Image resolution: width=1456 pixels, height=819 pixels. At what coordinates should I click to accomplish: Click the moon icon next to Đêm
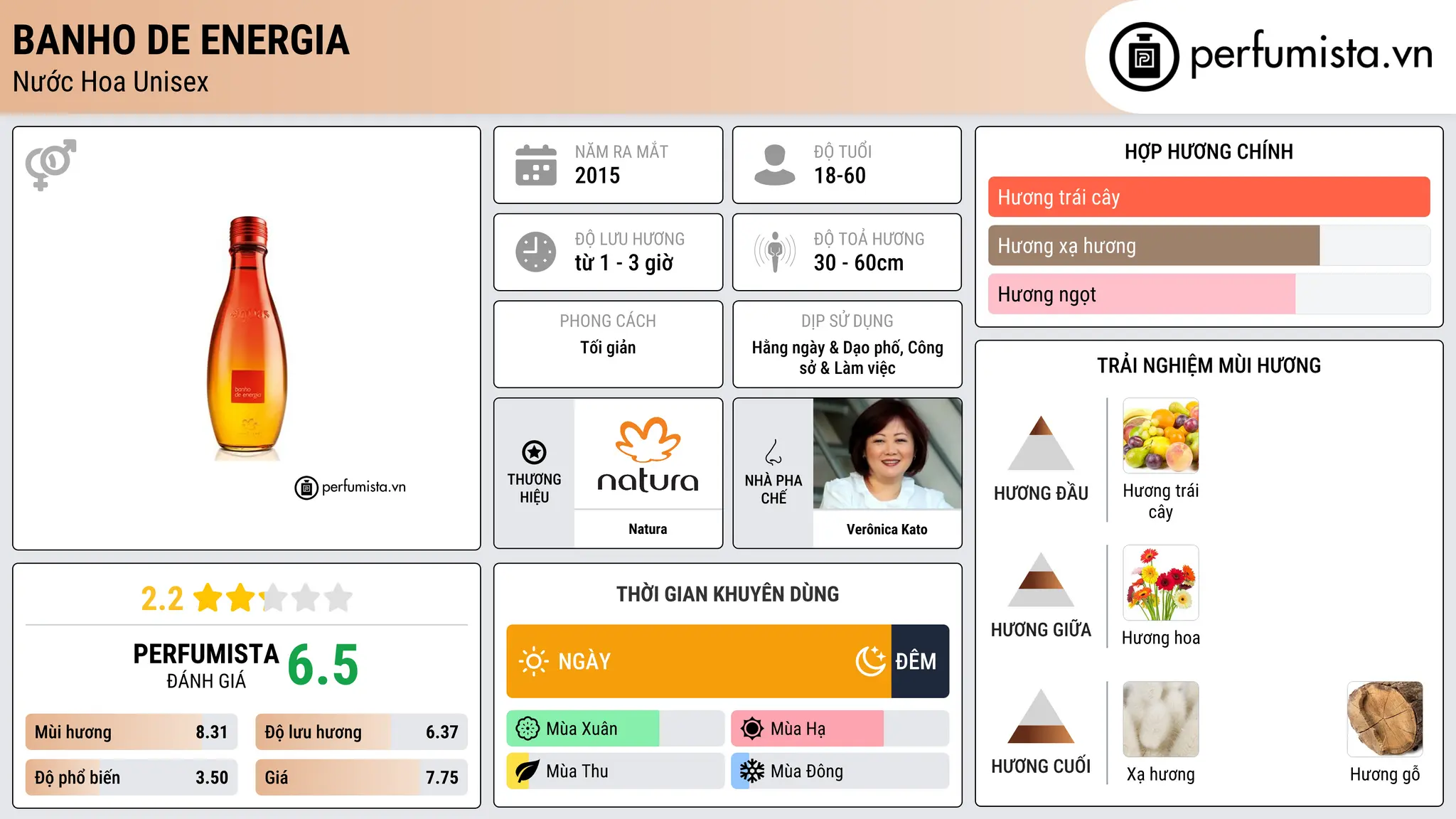tap(871, 661)
